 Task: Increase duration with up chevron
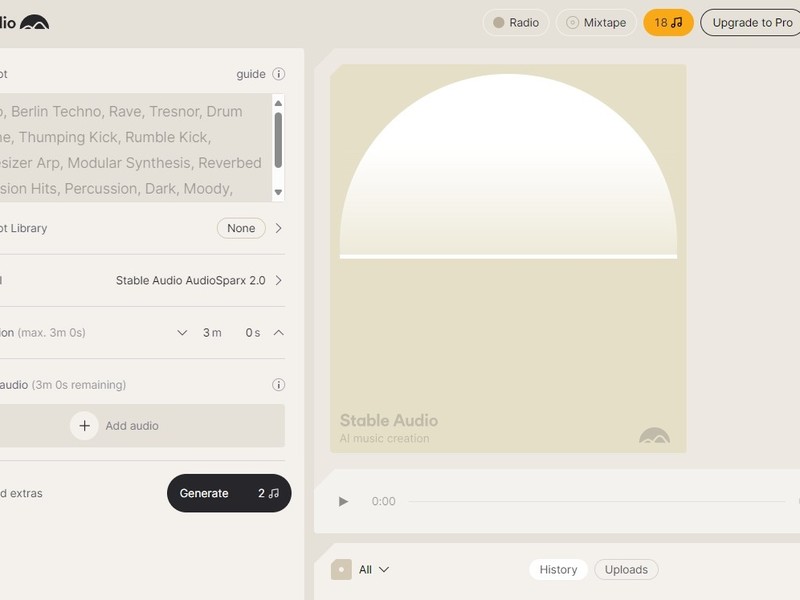(x=279, y=333)
